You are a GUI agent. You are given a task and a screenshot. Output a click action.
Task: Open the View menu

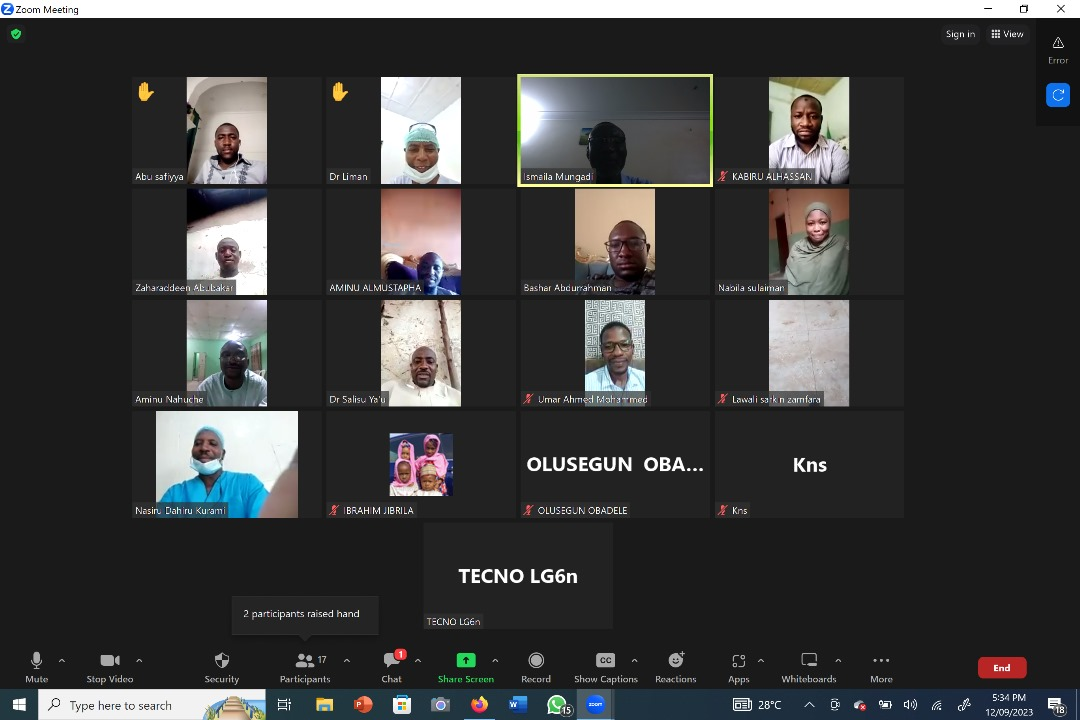coord(1007,33)
